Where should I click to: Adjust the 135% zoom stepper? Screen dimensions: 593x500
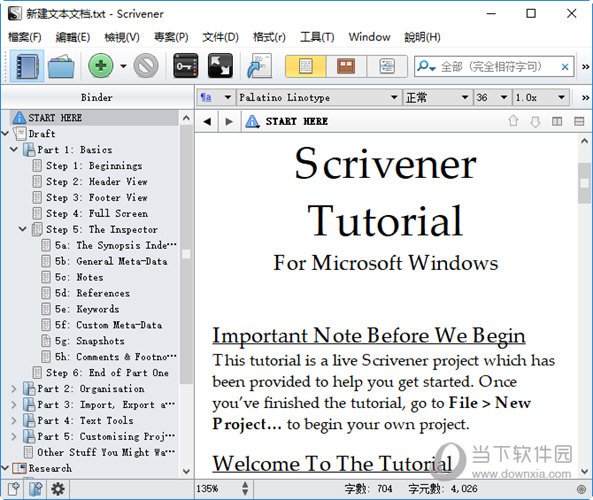[x=245, y=489]
